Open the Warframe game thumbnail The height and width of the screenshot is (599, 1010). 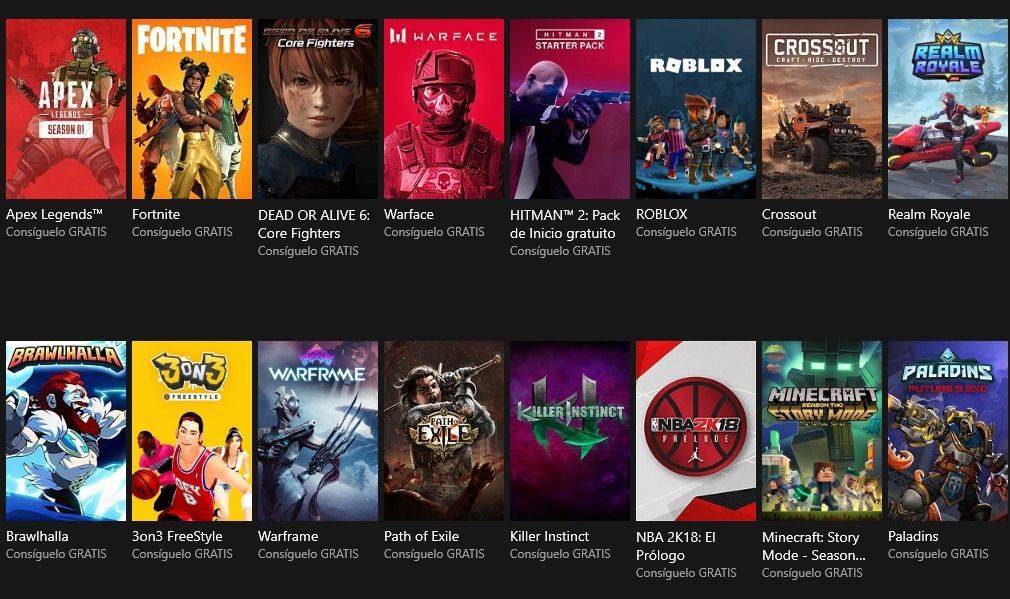pyautogui.click(x=318, y=431)
